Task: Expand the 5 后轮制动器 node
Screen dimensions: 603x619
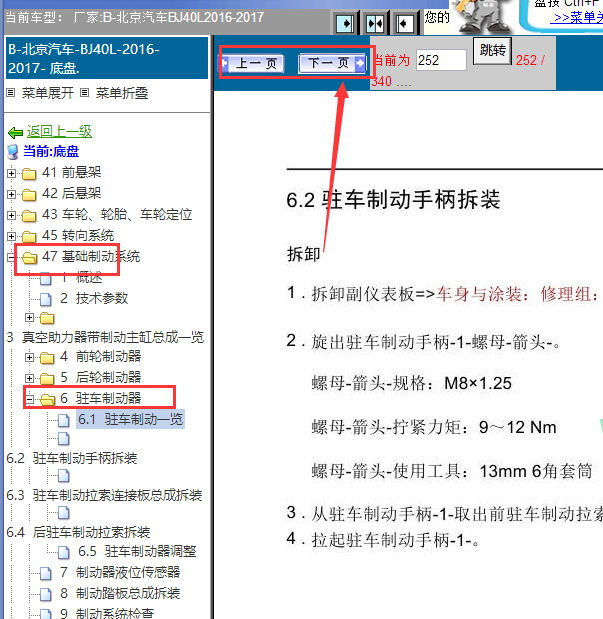Action: click(x=29, y=378)
